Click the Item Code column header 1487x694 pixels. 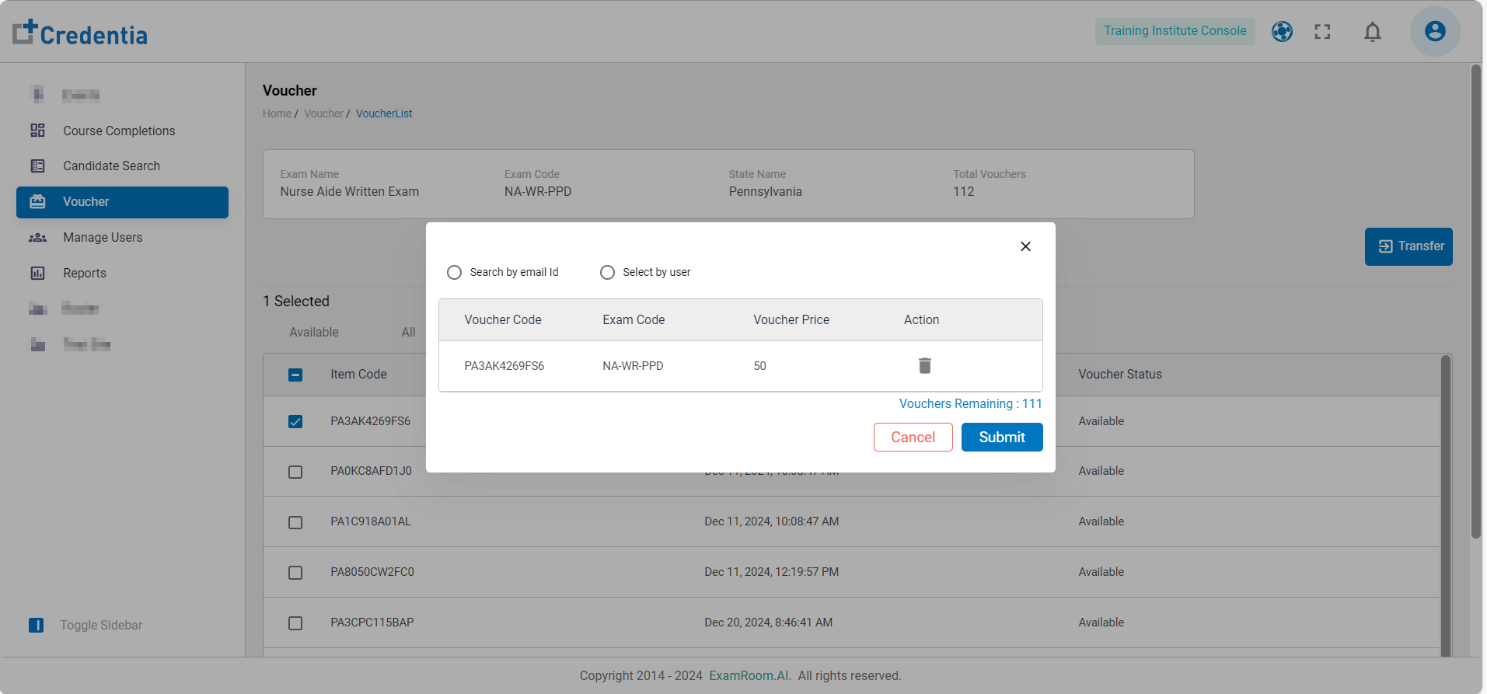(358, 374)
